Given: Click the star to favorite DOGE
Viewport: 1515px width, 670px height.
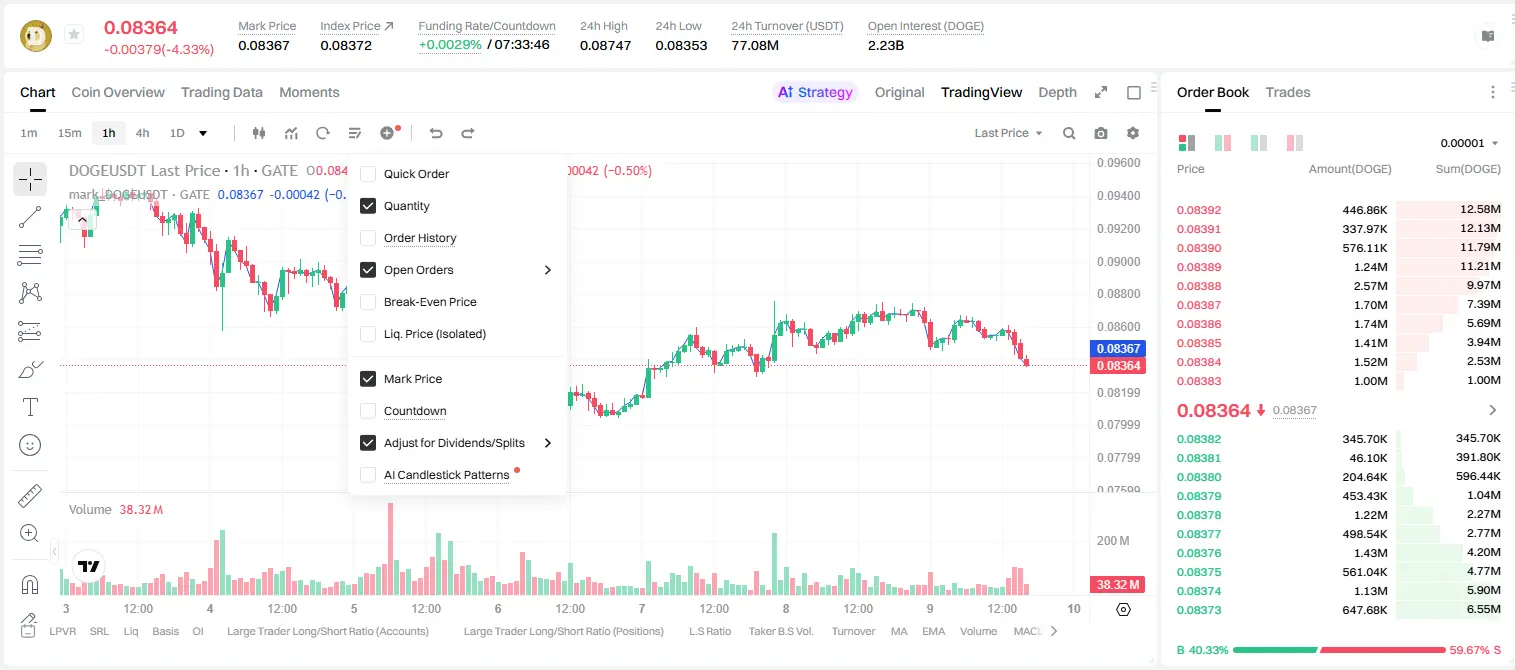Looking at the screenshot, I should (74, 34).
